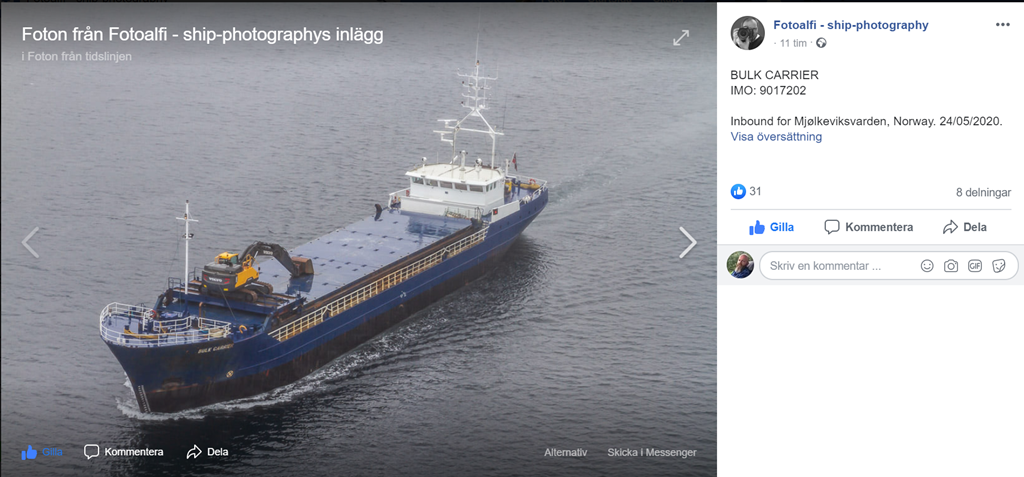Go to the previous photo arrow

[x=30, y=242]
